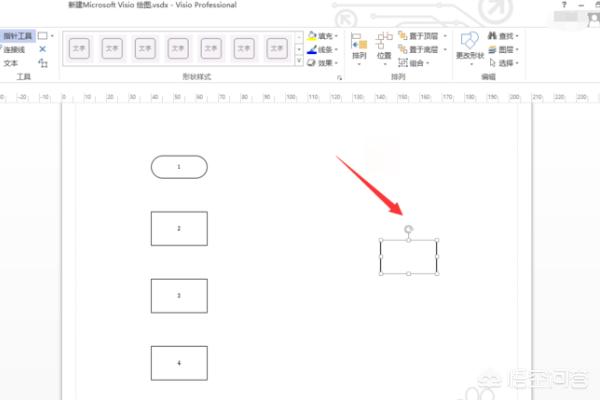The image size is (600, 400).
Task: Open the 选择 select menu
Action: 503,63
